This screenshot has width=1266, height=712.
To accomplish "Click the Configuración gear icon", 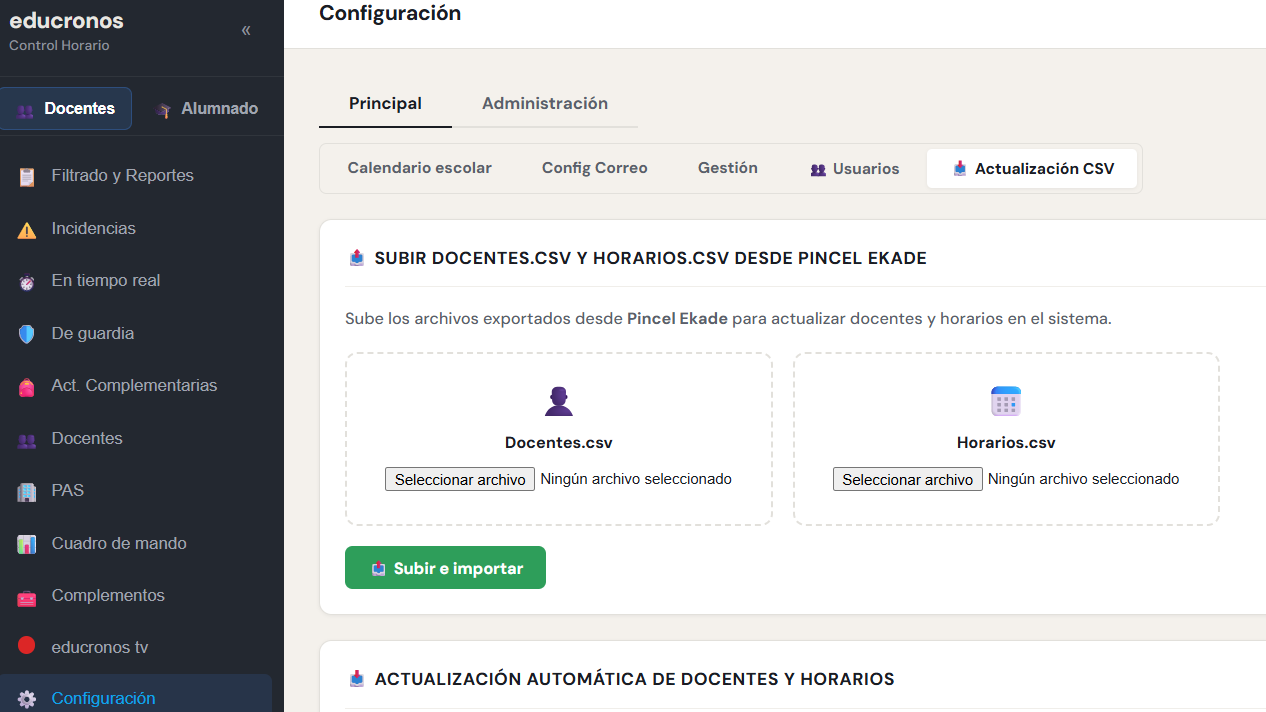I will [x=27, y=699].
